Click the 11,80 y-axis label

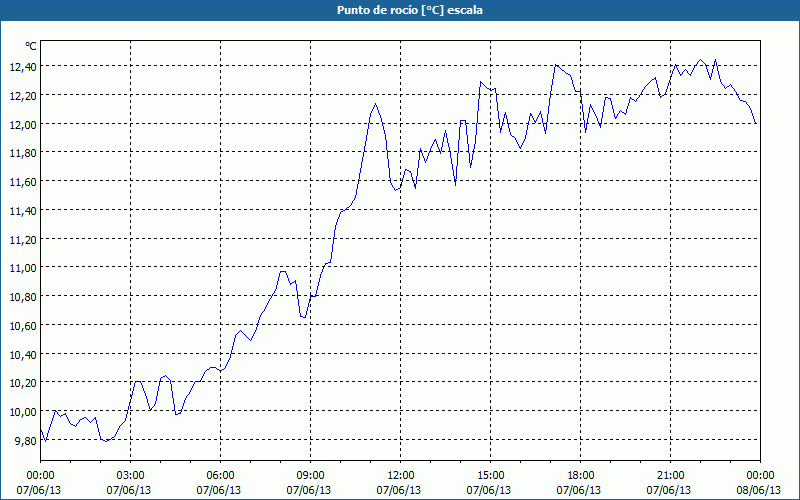[23, 153]
